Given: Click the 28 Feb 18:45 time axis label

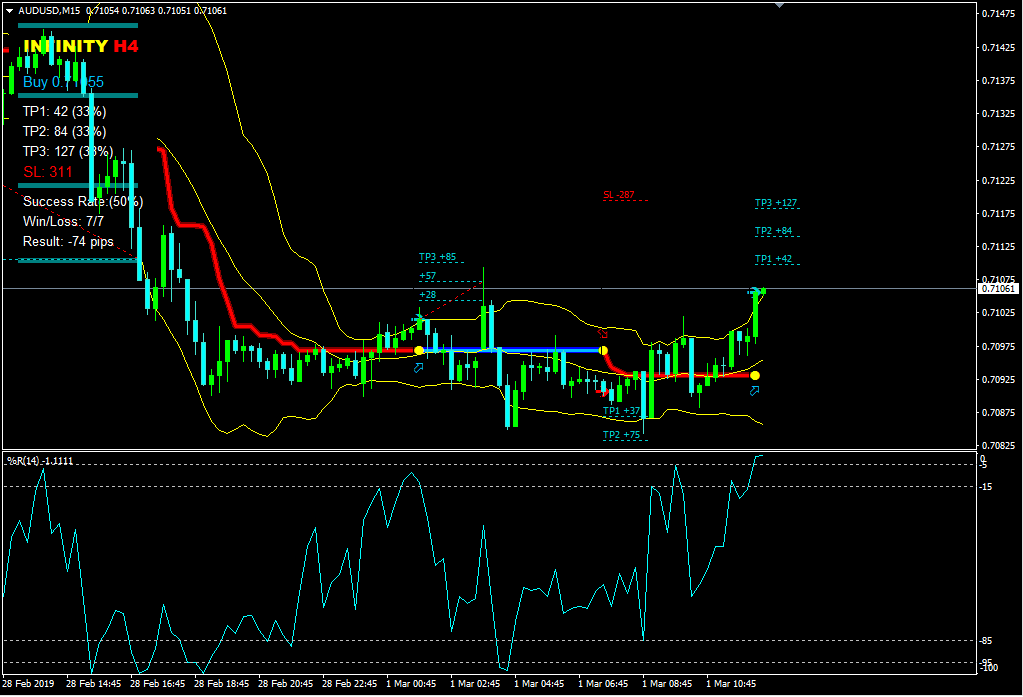Looking at the screenshot, I should pyautogui.click(x=221, y=684).
